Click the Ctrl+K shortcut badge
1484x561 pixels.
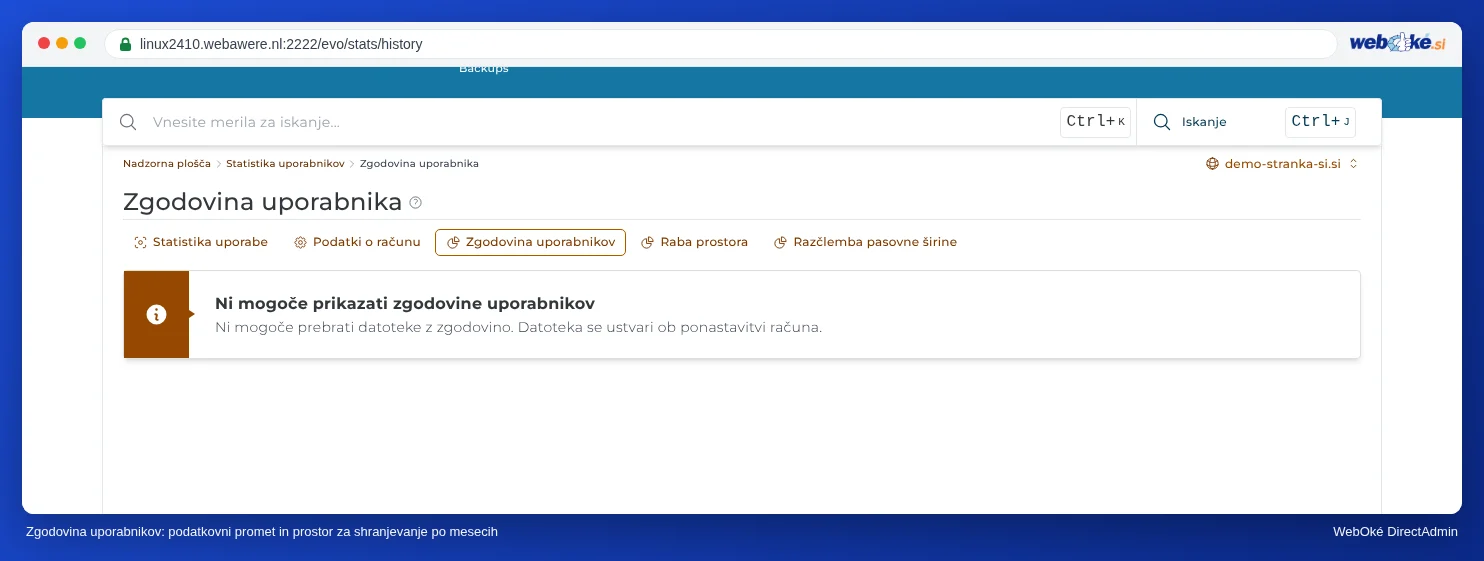pyautogui.click(x=1095, y=122)
